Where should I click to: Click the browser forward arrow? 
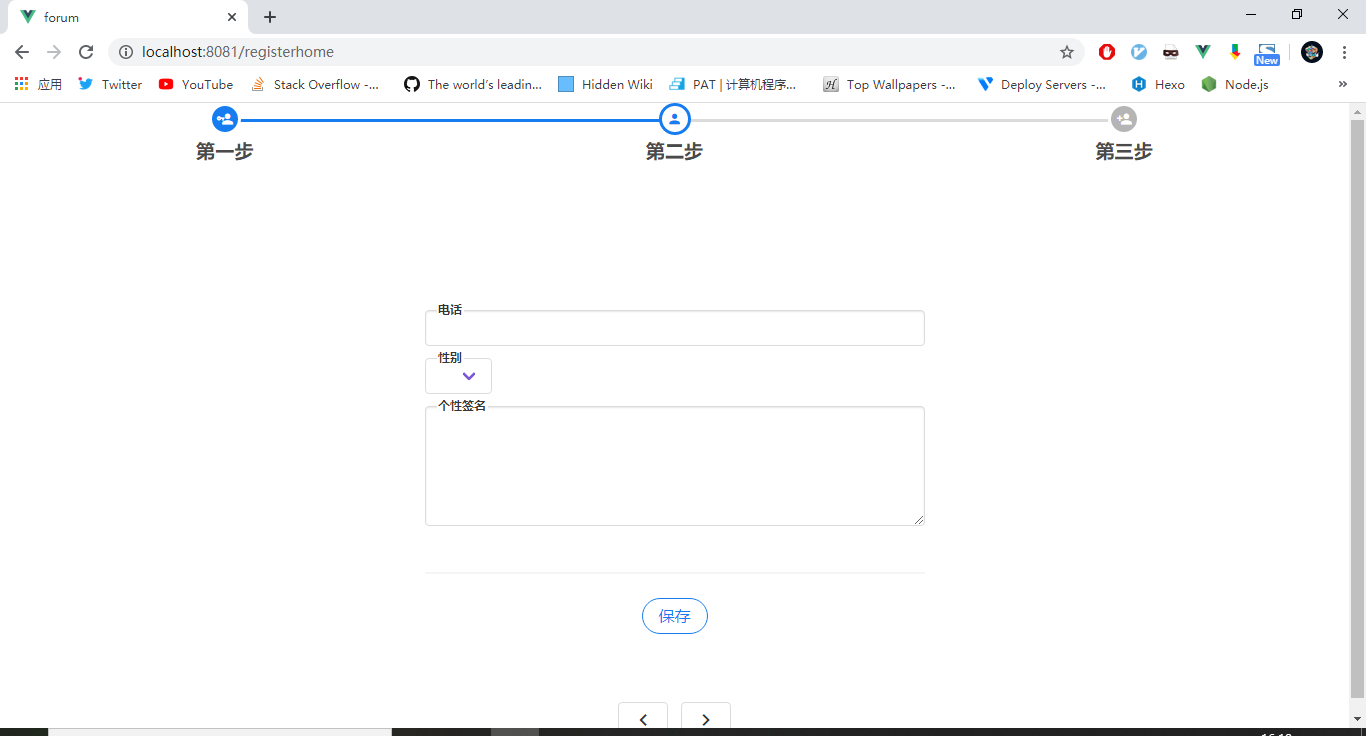pos(54,52)
